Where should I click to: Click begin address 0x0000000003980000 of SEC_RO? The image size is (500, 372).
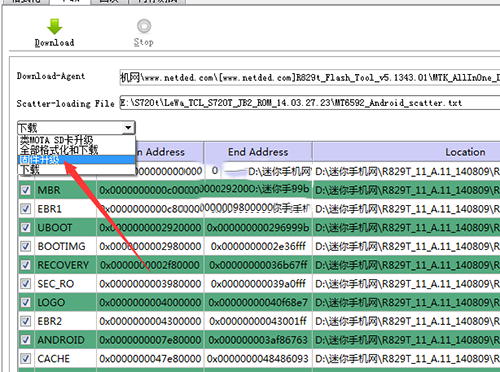[x=150, y=283]
